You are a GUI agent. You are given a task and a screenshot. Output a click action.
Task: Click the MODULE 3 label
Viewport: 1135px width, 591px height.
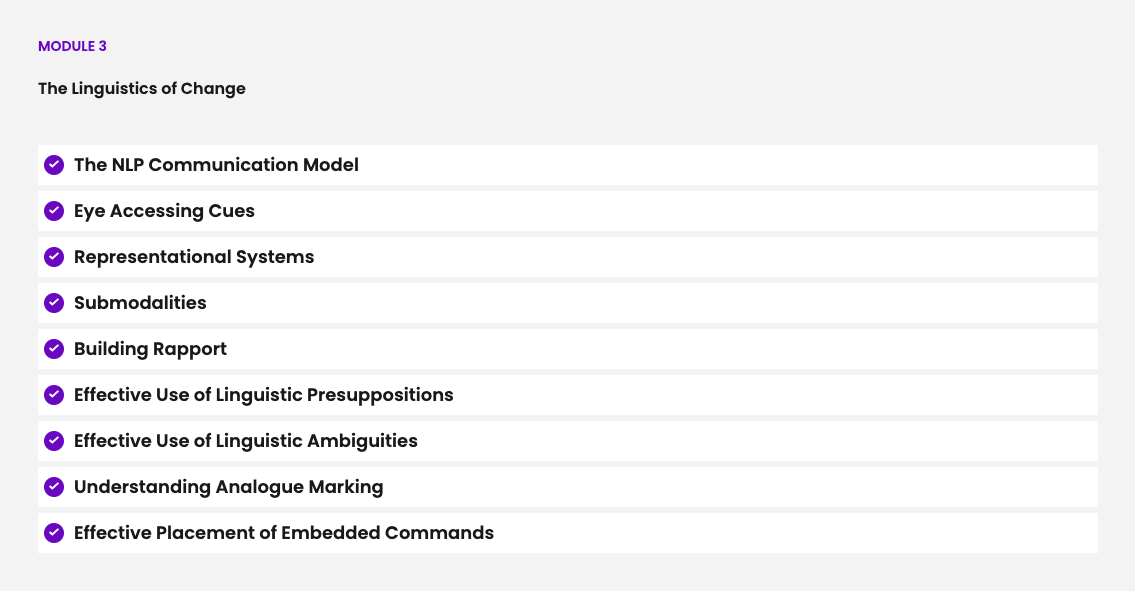[72, 46]
